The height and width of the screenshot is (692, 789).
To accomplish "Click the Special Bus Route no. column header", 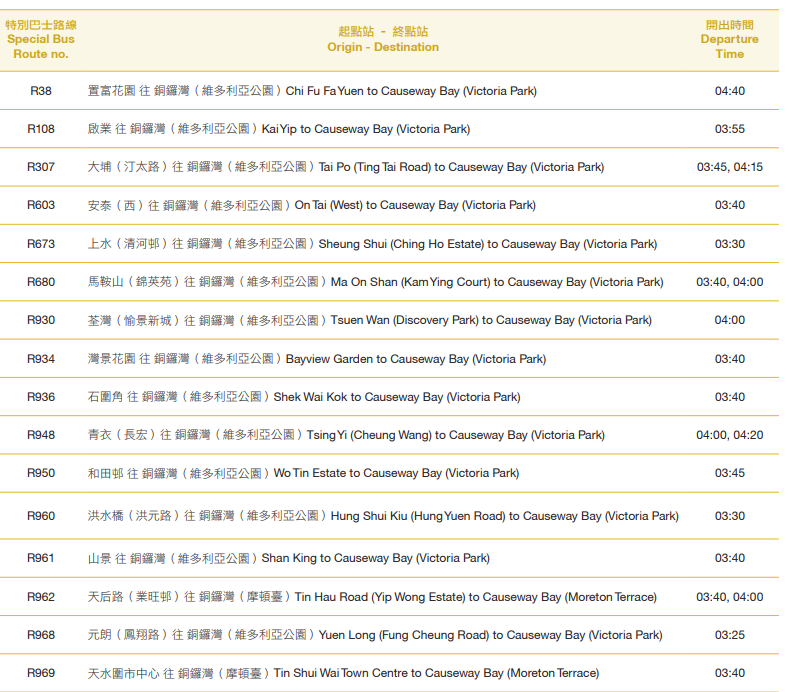I will point(41,39).
